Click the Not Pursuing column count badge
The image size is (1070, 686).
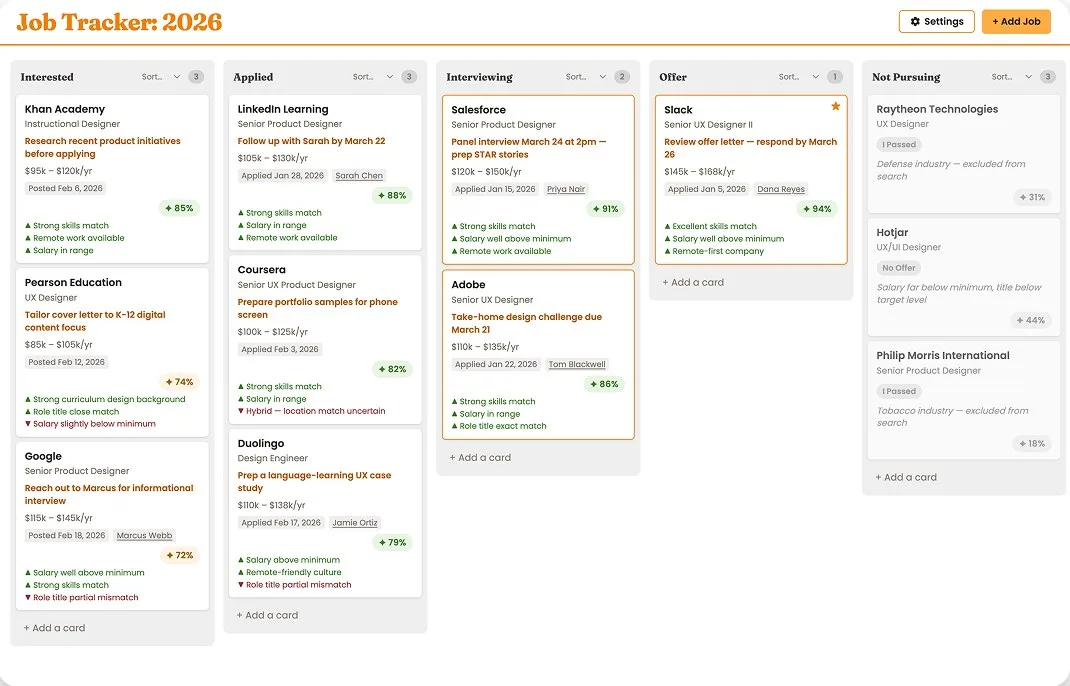coord(1047,77)
